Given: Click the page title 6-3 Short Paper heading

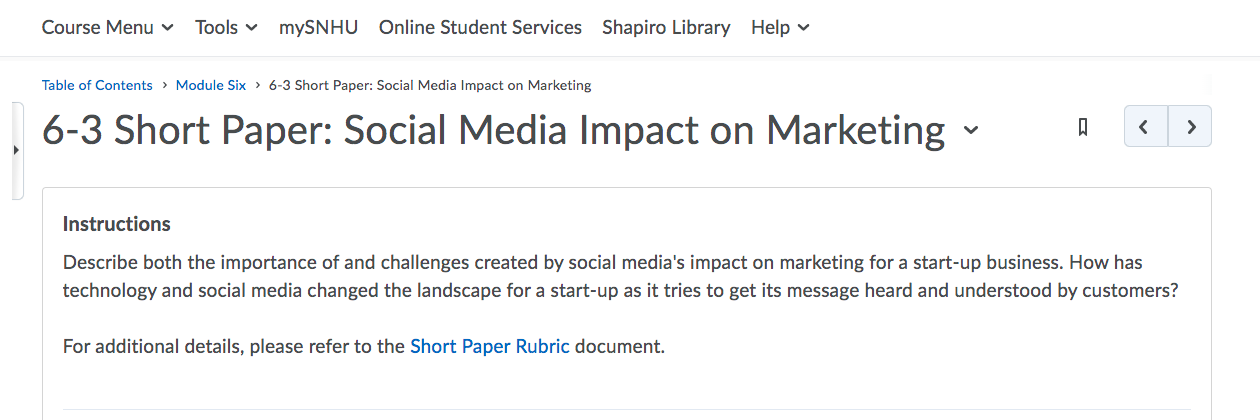Looking at the screenshot, I should point(493,130).
